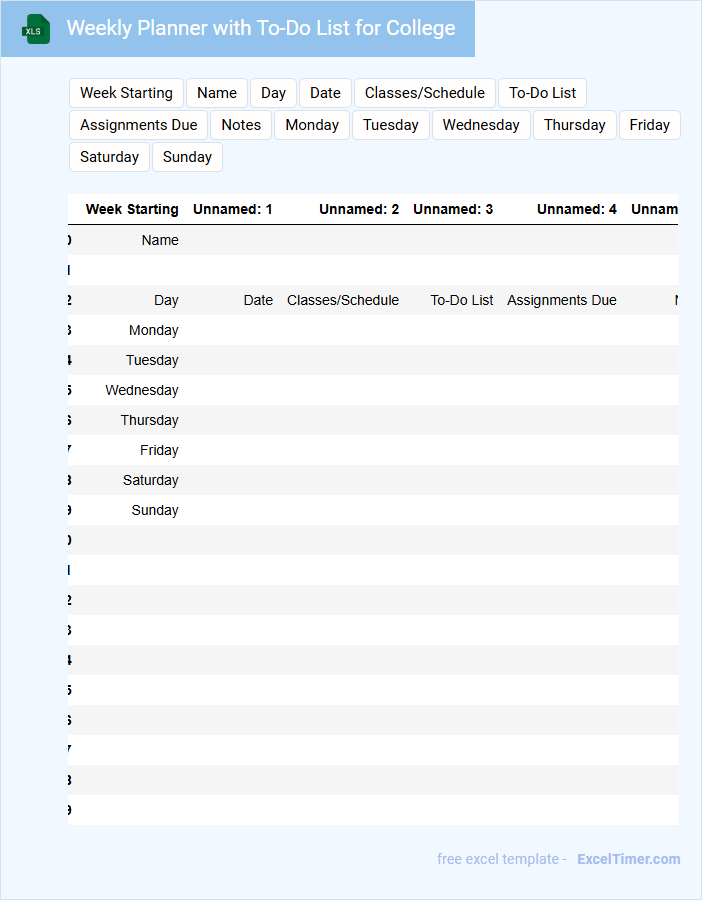Select the 'Wednesday' row cell in table
The width and height of the screenshot is (702, 900).
point(142,390)
